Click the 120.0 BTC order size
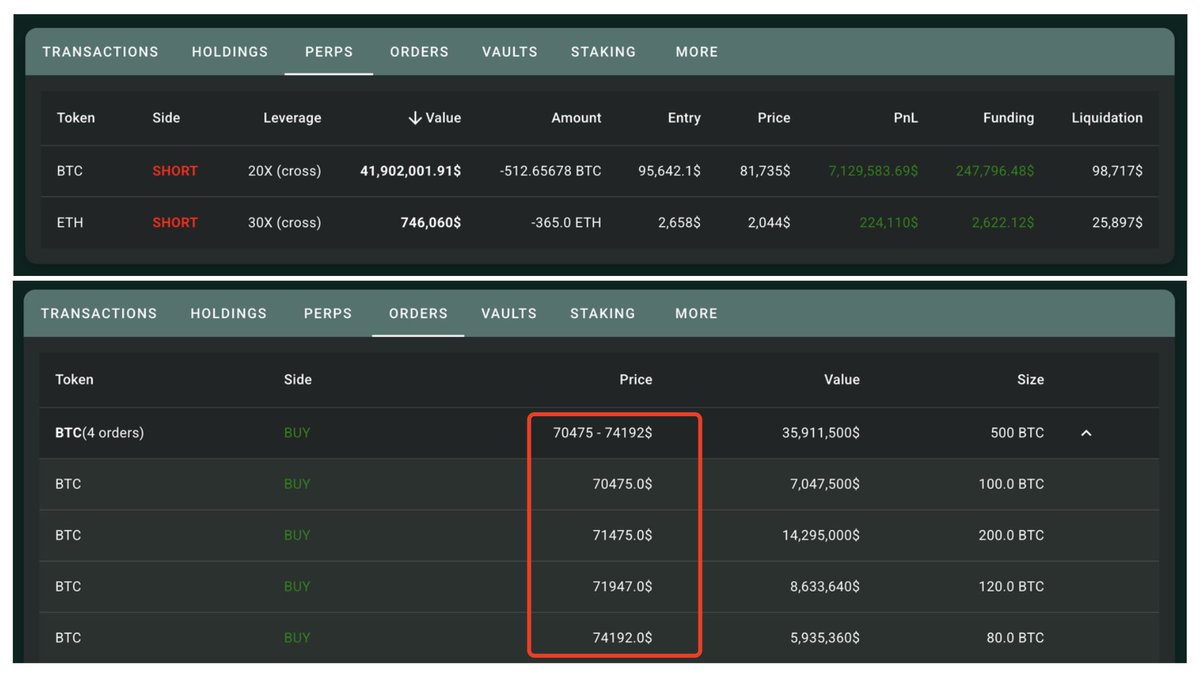Screen dimensions: 1200x674 [x=1011, y=586]
